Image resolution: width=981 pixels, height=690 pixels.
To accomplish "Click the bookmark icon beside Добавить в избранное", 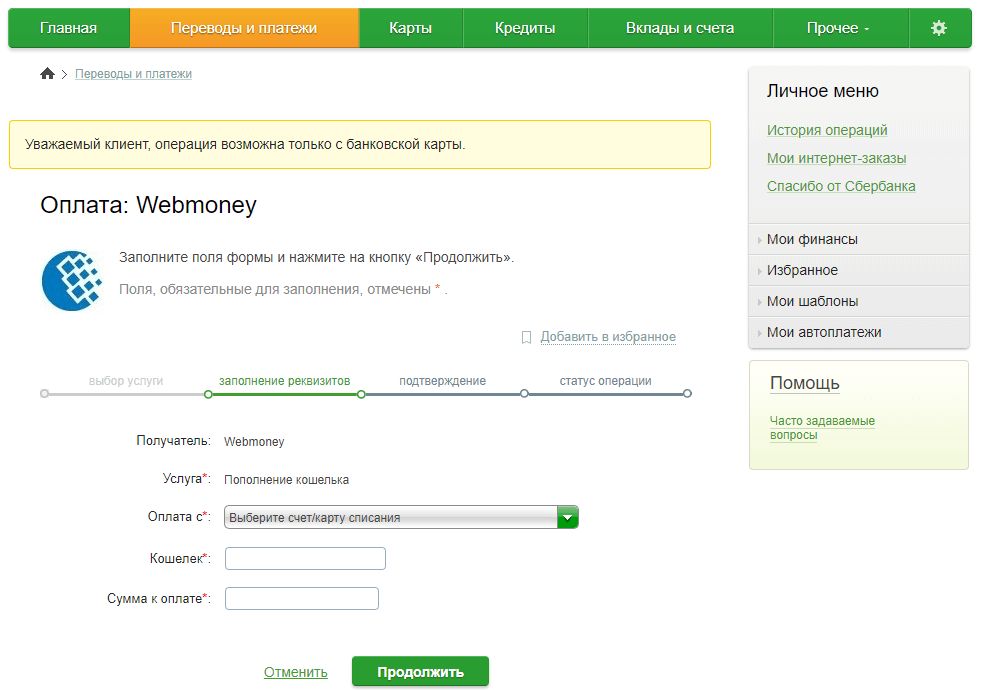I will (527, 337).
